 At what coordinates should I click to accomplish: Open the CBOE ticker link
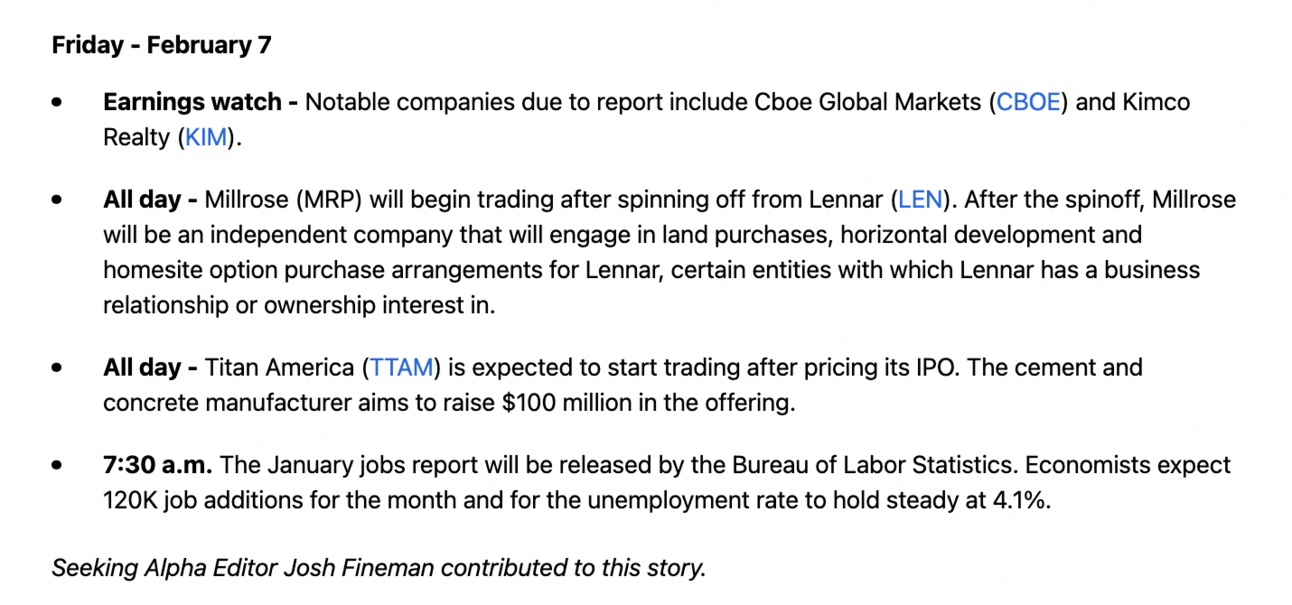tap(1028, 103)
